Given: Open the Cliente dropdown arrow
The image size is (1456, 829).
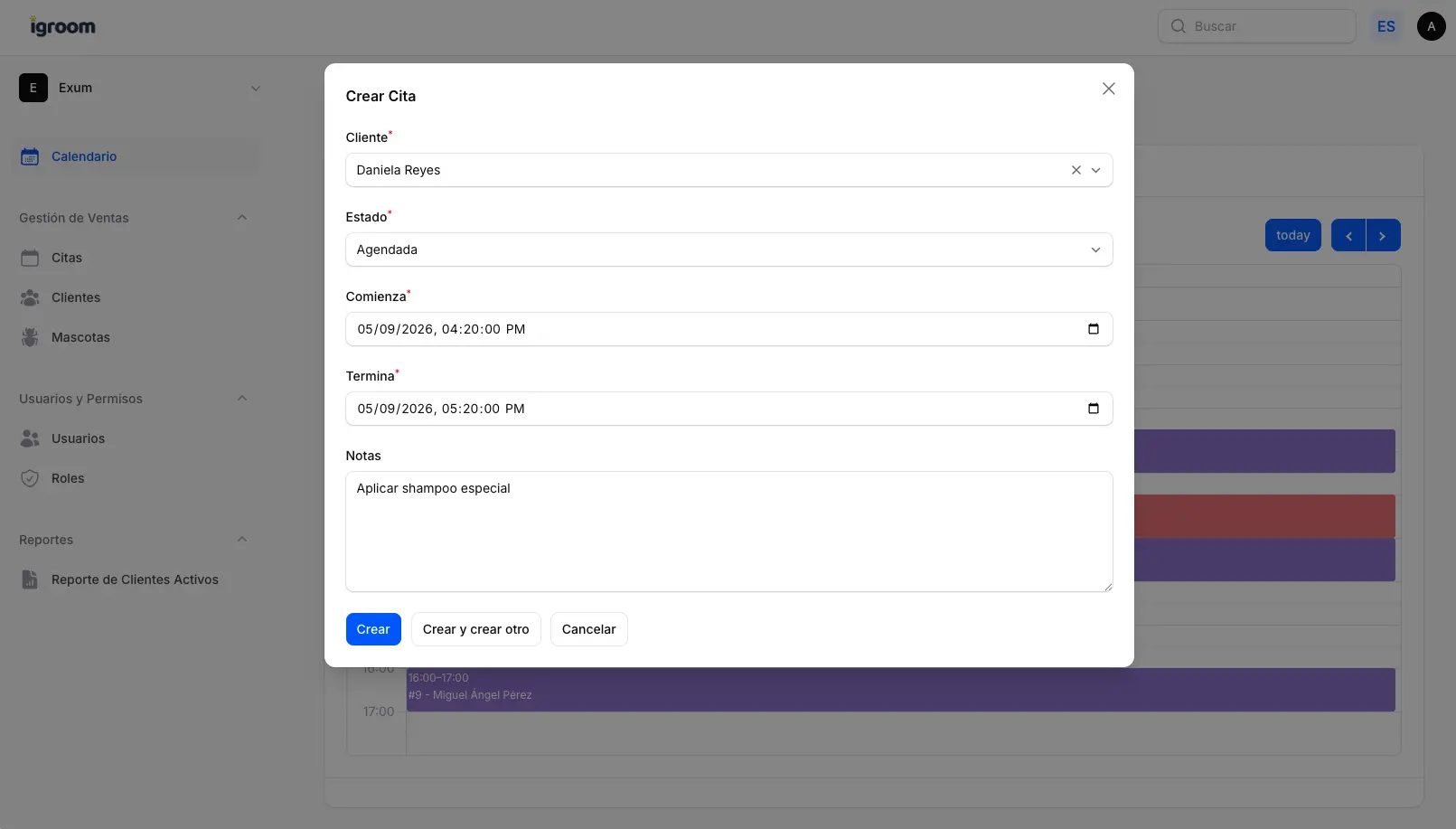Looking at the screenshot, I should tap(1095, 170).
